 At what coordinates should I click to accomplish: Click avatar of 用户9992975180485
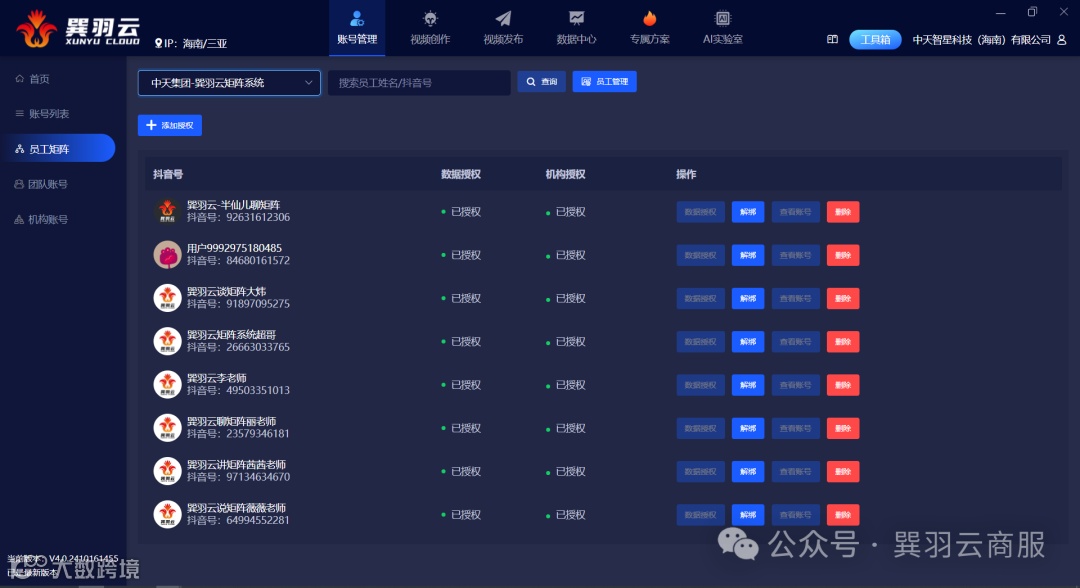pyautogui.click(x=167, y=255)
